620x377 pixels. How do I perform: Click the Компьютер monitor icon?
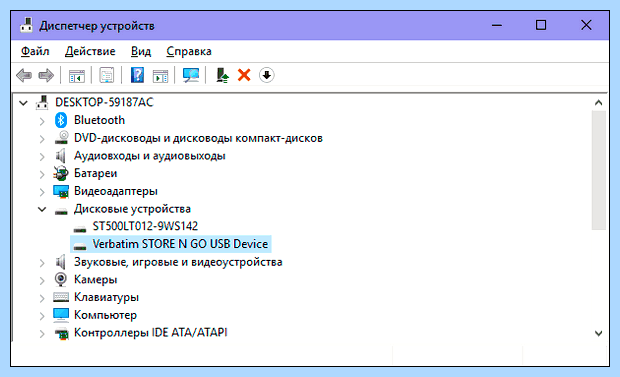tap(61, 315)
